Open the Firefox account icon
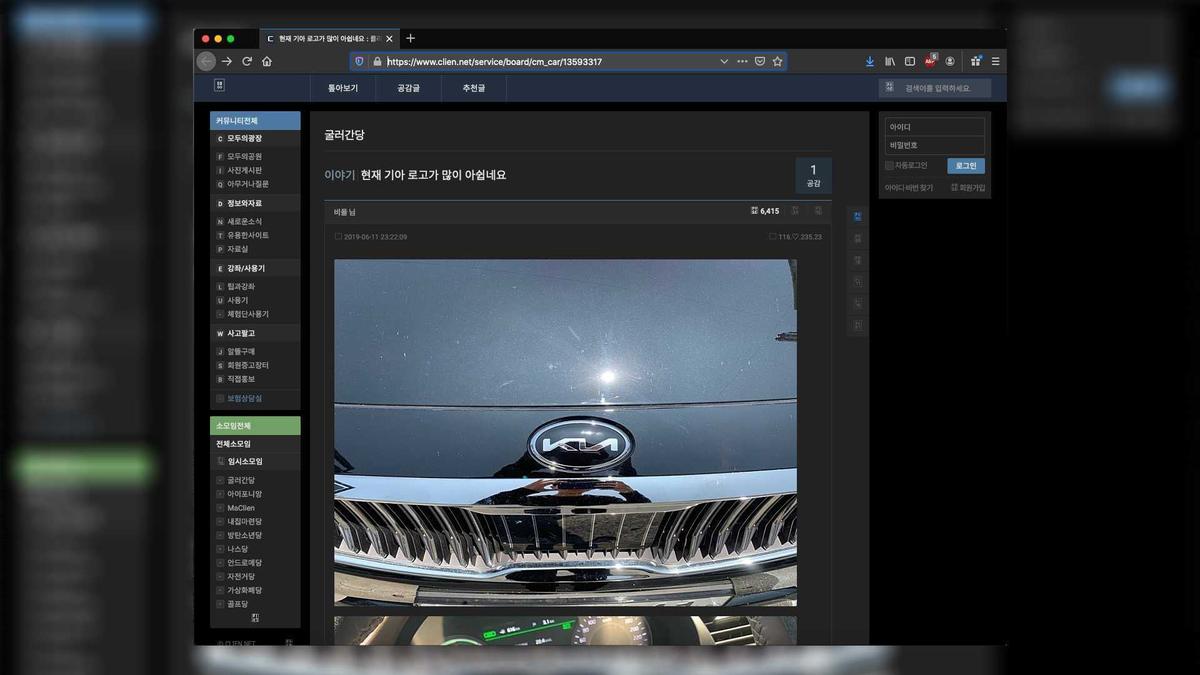1200x675 pixels. pos(950,61)
